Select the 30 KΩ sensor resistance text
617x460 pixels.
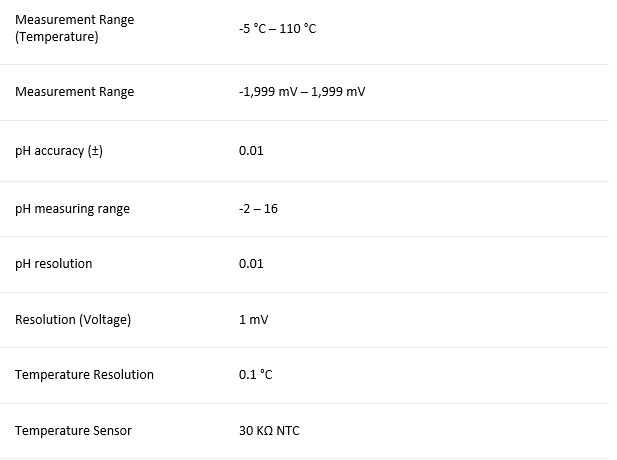click(x=254, y=431)
